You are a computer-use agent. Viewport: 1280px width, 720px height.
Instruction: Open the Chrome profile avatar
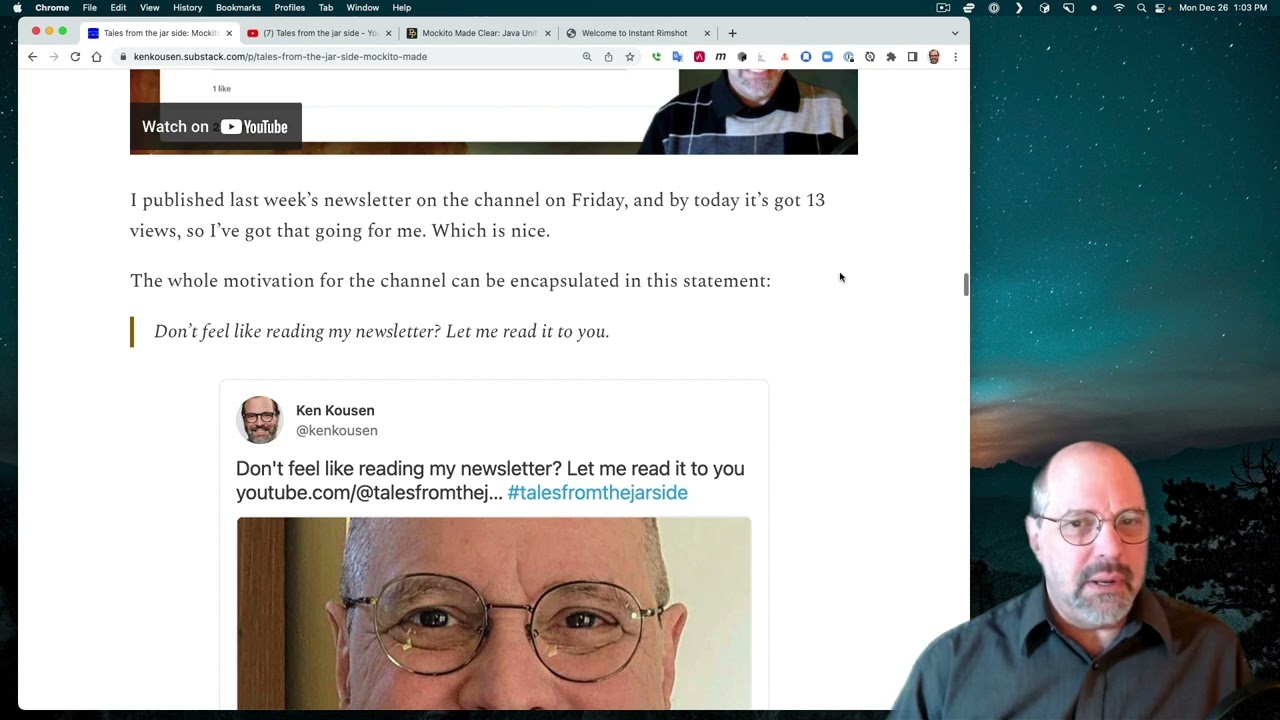(x=934, y=57)
